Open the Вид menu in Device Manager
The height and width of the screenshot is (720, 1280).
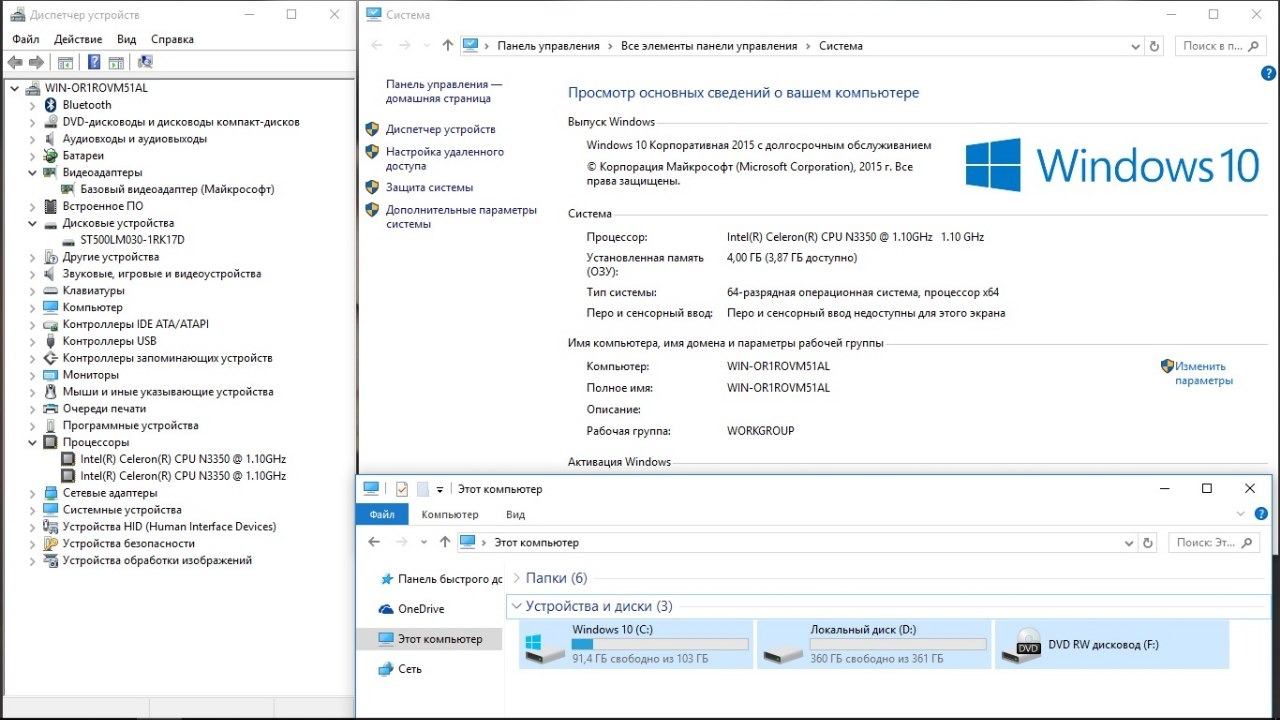point(126,39)
